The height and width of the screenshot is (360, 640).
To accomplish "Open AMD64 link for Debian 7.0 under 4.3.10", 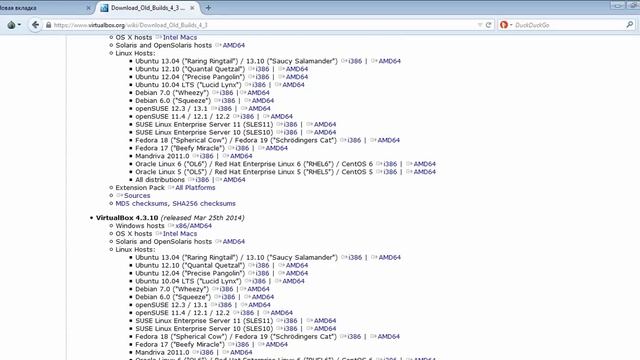I will coord(258,289).
